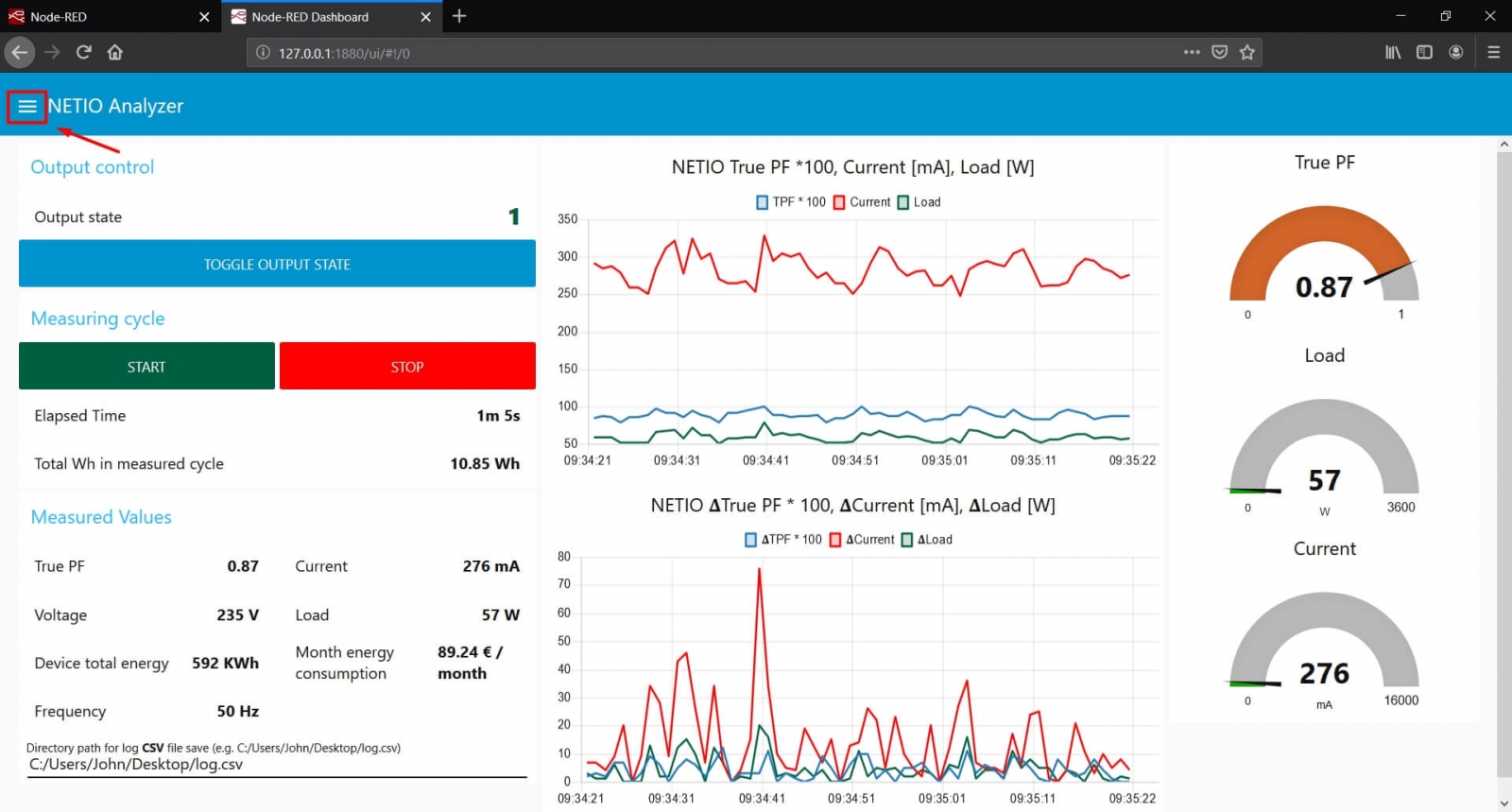This screenshot has height=812, width=1512.
Task: Click the Output state value 1
Action: [x=514, y=216]
